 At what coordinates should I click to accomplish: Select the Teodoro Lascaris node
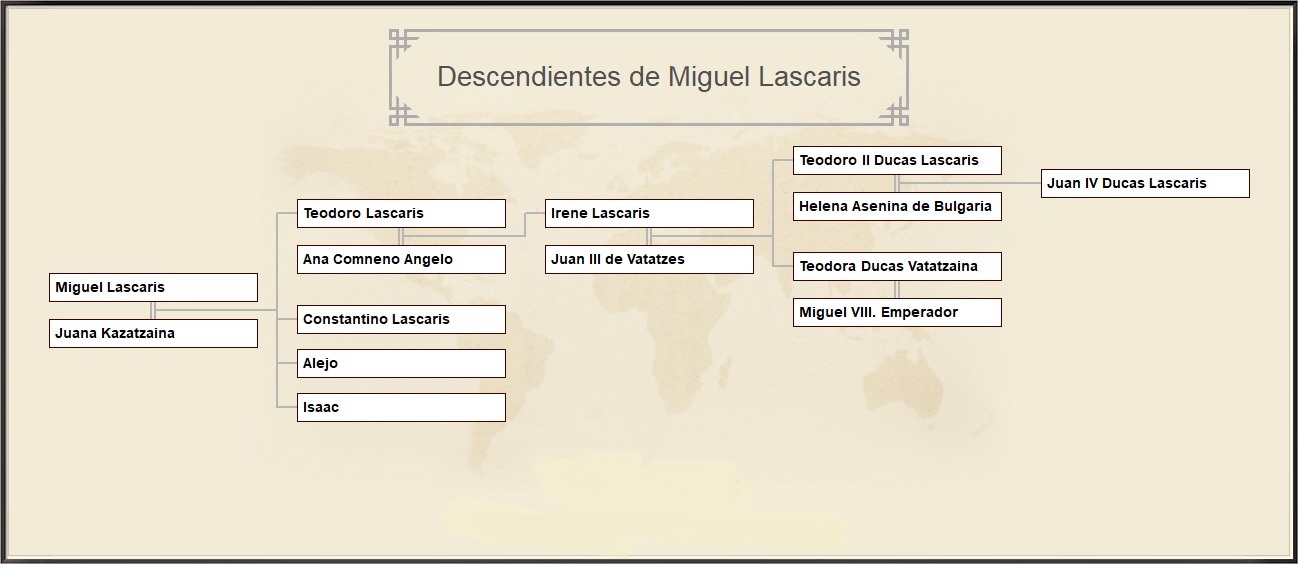click(401, 213)
